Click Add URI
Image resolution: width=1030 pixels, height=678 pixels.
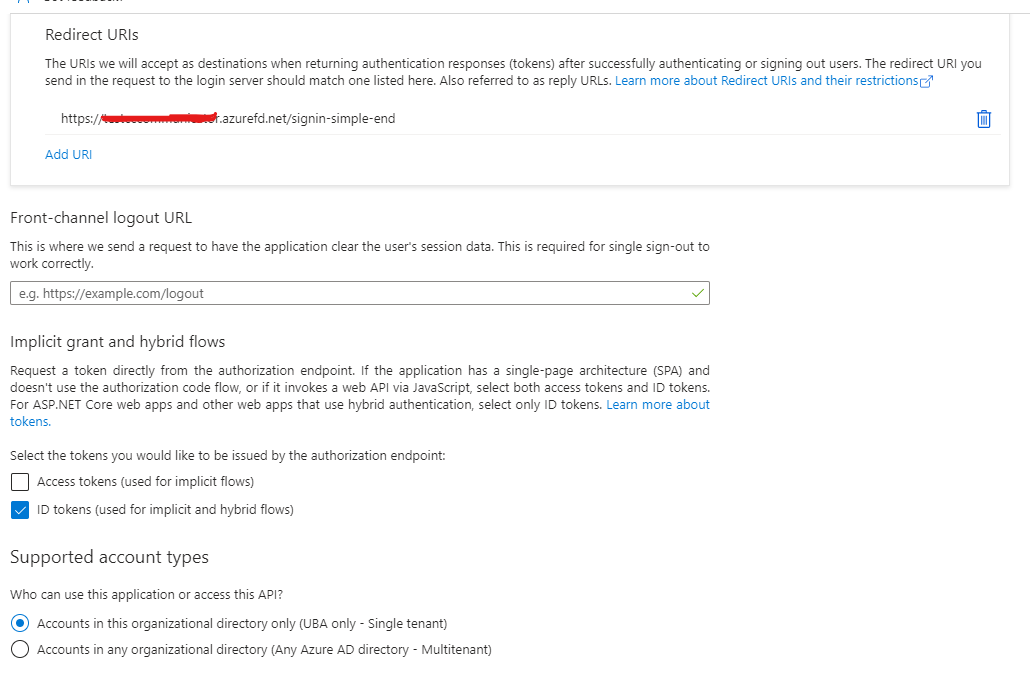(x=68, y=154)
